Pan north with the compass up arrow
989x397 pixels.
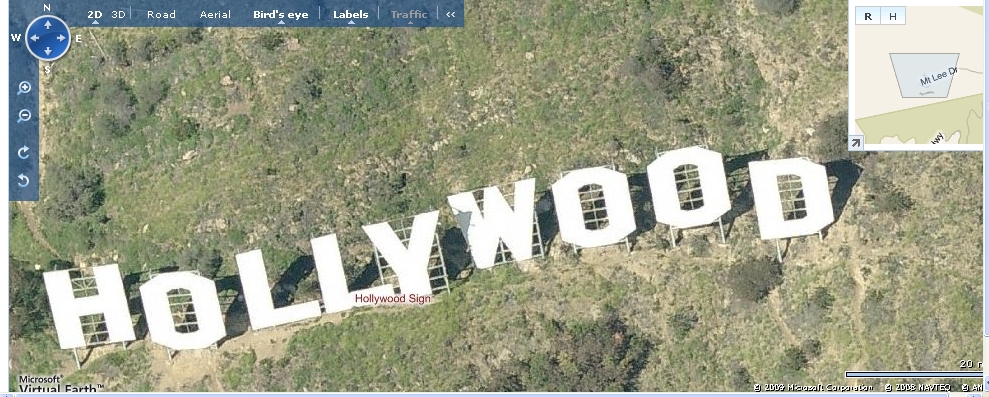pyautogui.click(x=48, y=25)
